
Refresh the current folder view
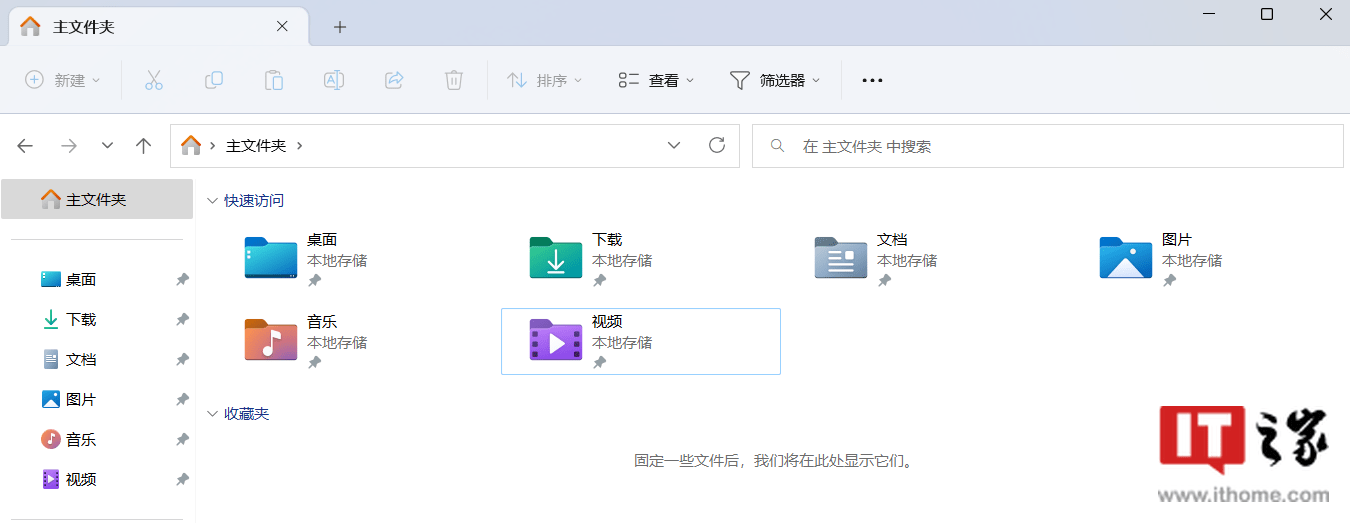point(716,146)
